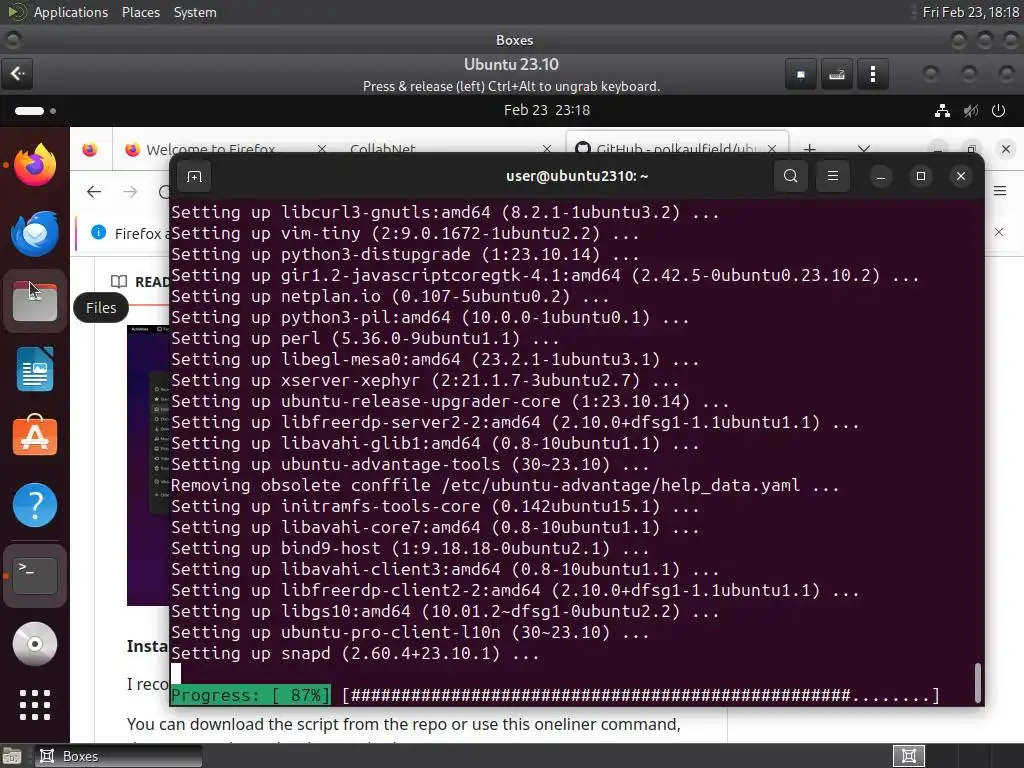The height and width of the screenshot is (768, 1024).
Task: Show Applications grid in the dock
Action: point(35,705)
